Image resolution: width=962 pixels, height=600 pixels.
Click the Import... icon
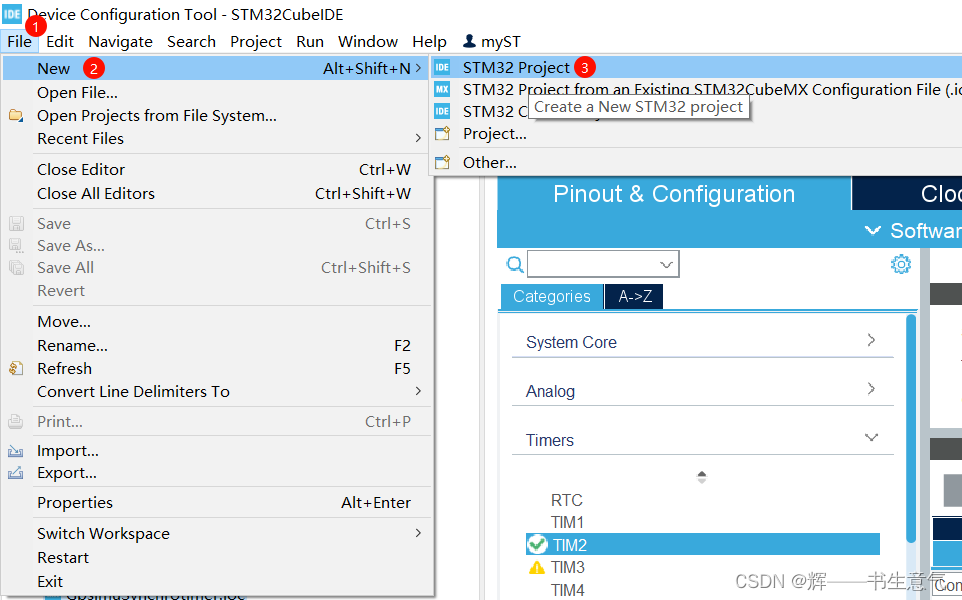click(16, 451)
